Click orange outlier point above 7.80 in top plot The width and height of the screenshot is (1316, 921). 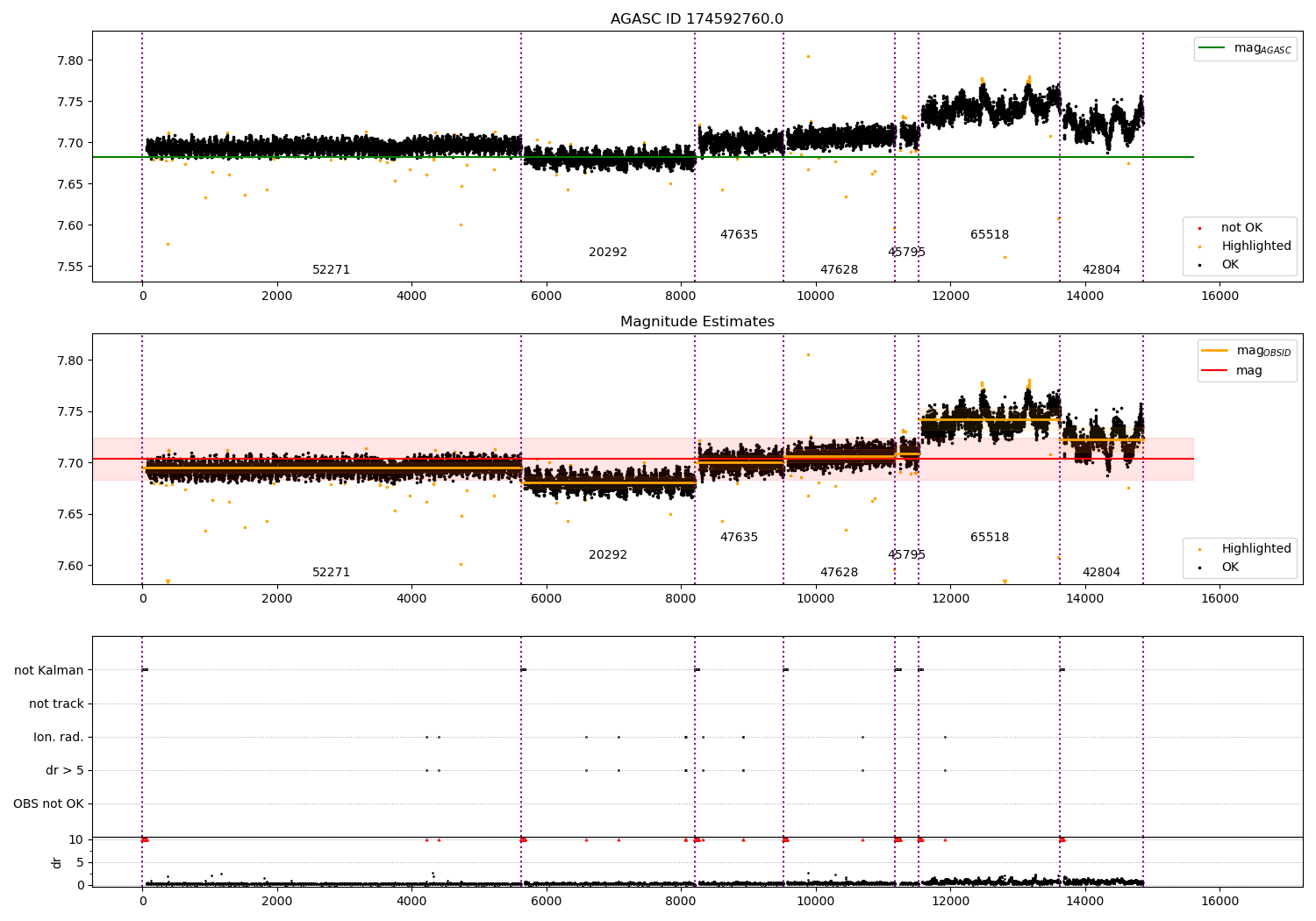point(808,56)
